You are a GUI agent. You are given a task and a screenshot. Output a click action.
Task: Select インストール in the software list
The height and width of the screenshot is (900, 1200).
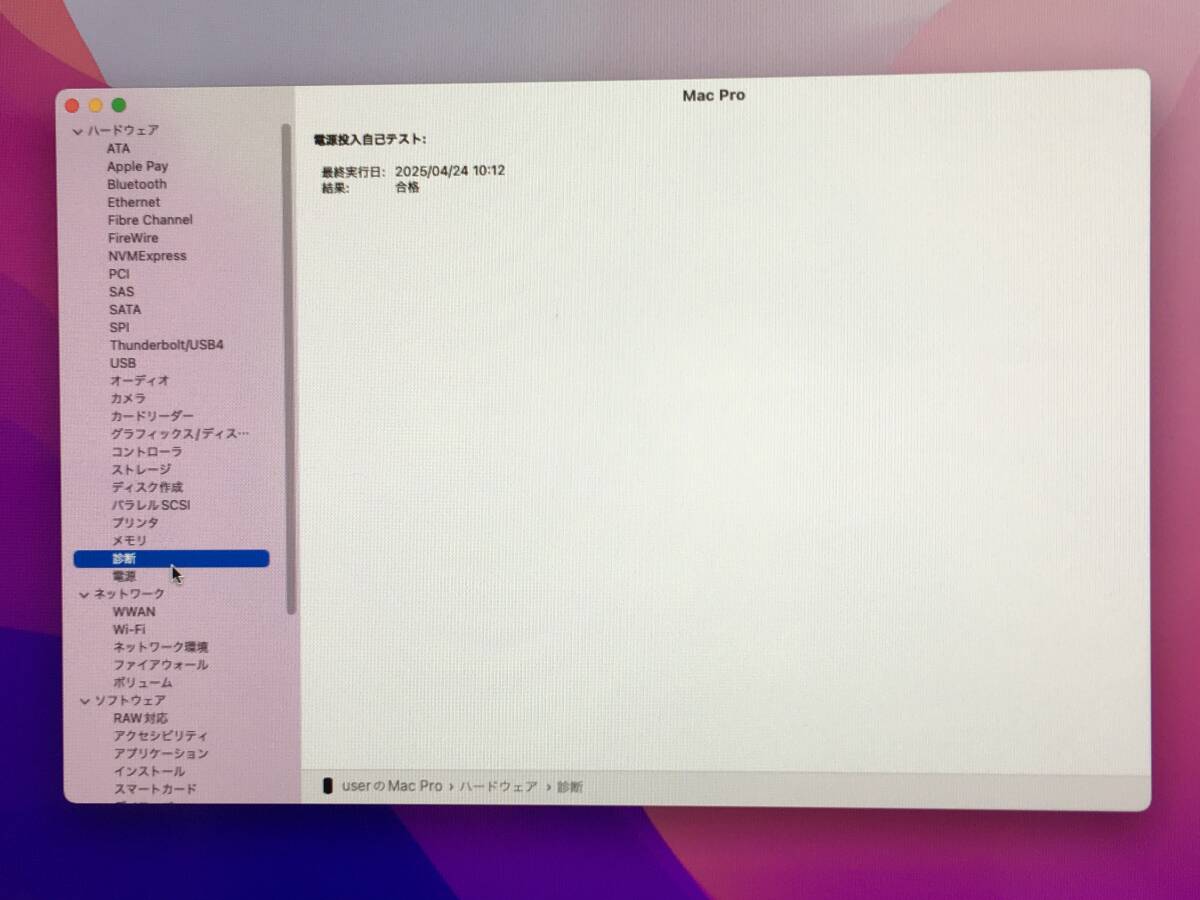click(148, 772)
